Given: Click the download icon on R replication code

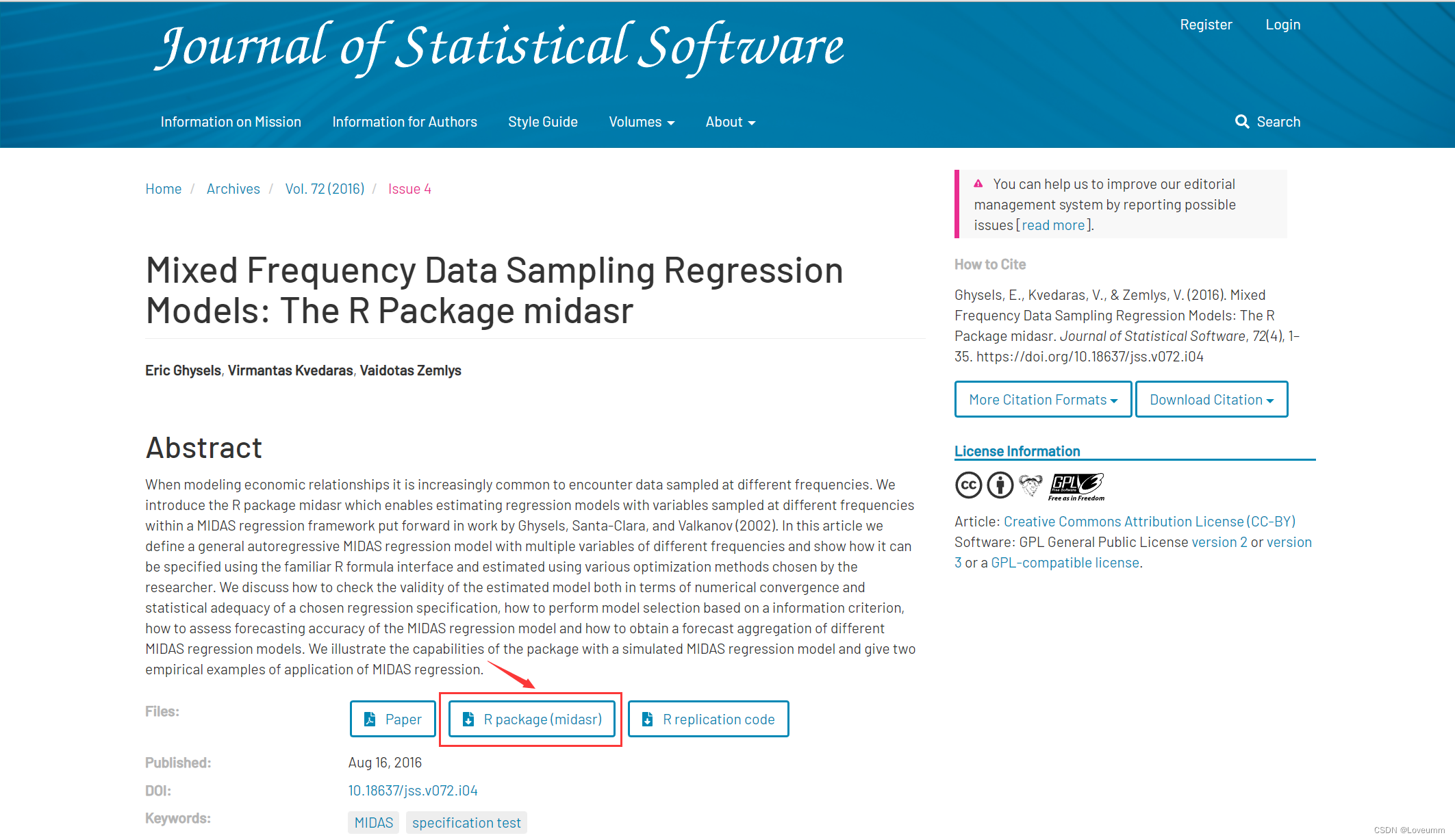Looking at the screenshot, I should pos(647,719).
